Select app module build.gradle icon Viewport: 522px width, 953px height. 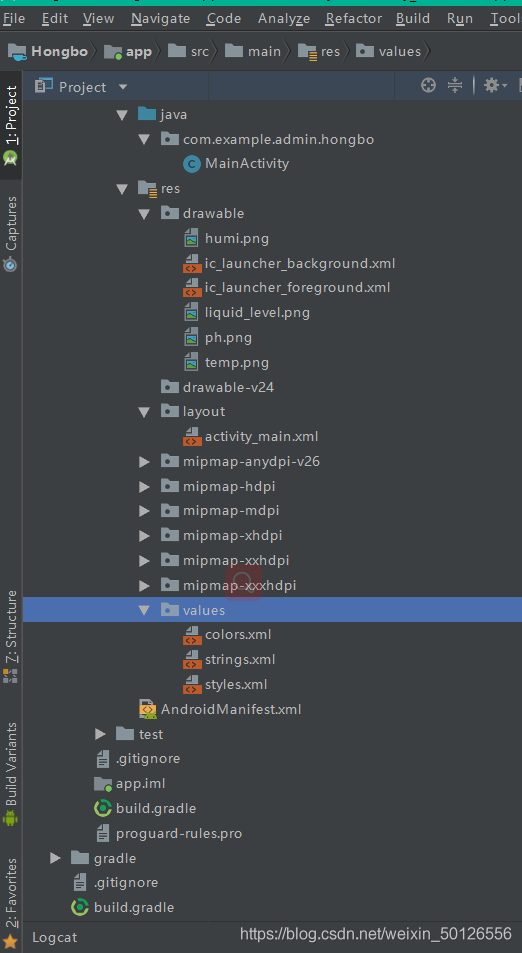(103, 808)
